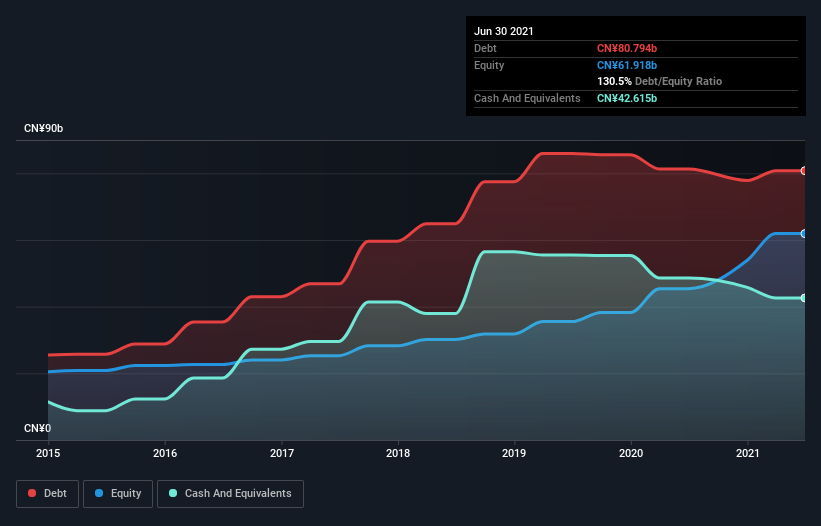821x526 pixels.
Task: Toggle the Debt series legend button
Action: click(x=47, y=494)
